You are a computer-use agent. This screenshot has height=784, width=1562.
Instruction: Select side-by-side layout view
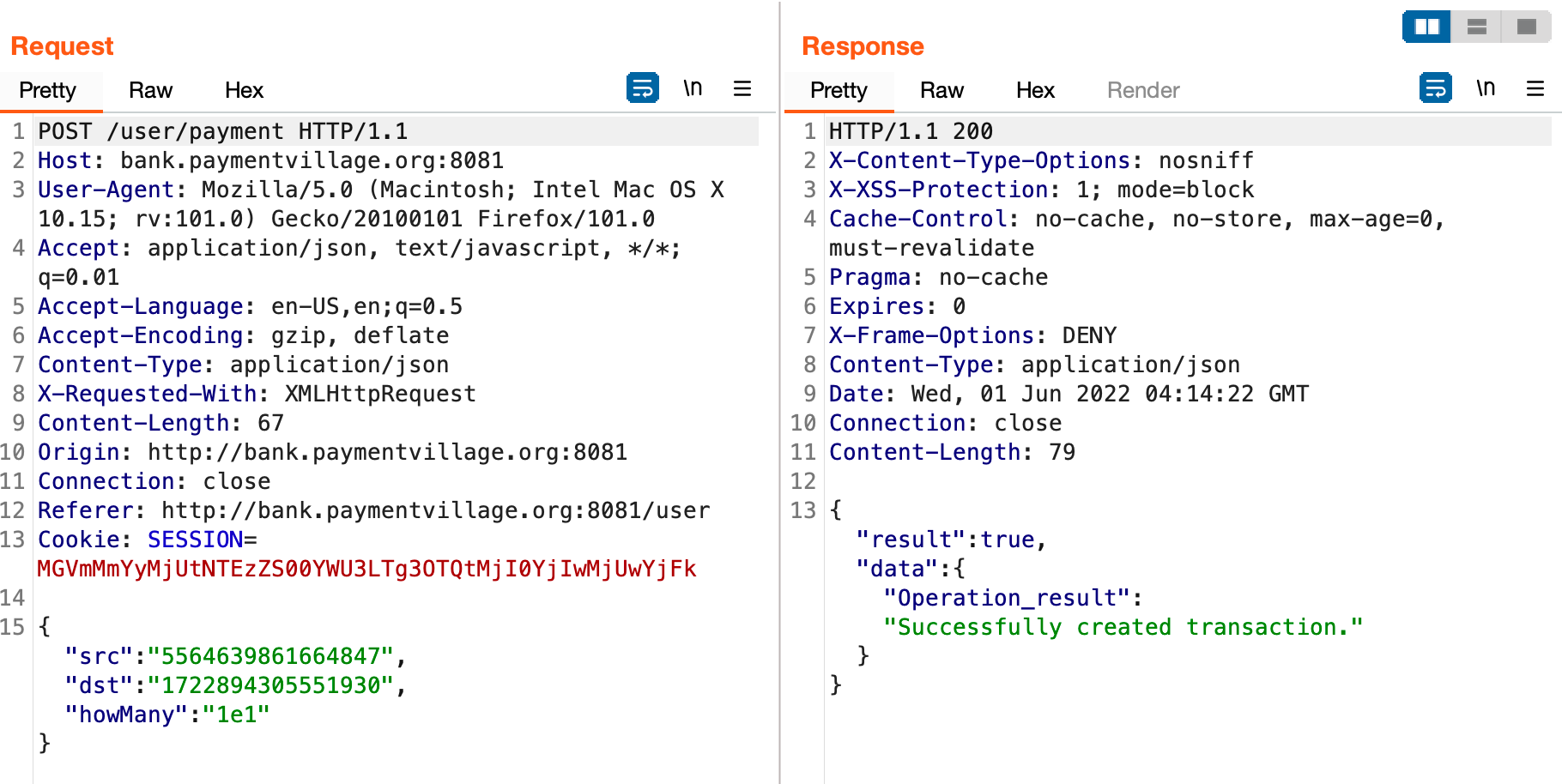click(x=1426, y=27)
